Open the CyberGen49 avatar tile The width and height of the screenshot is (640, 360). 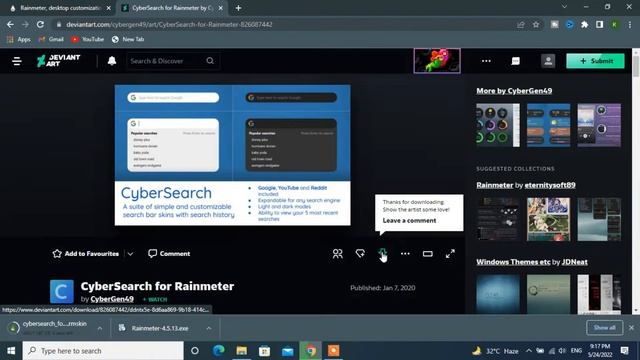[x=62, y=291]
